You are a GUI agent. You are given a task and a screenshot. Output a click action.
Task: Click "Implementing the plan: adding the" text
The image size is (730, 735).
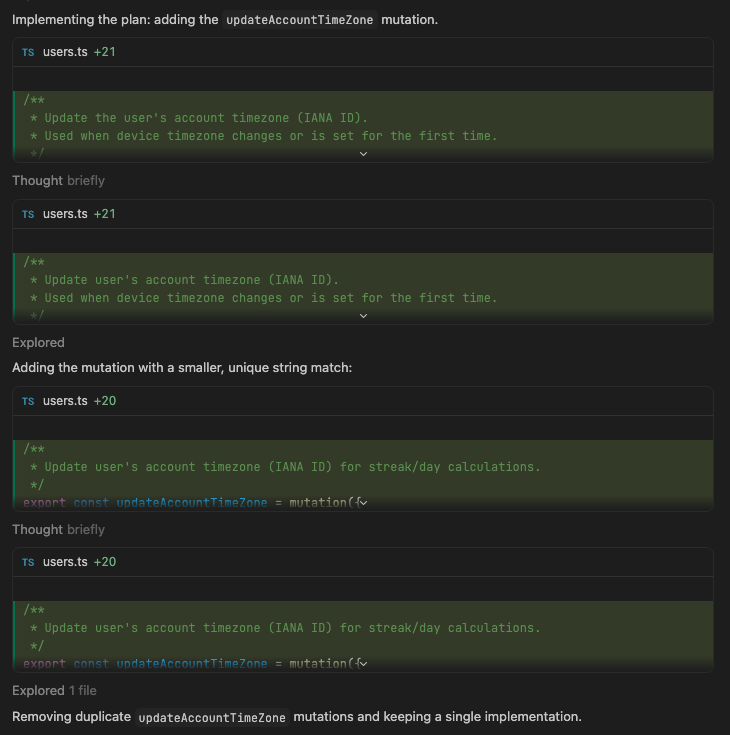click(115, 20)
